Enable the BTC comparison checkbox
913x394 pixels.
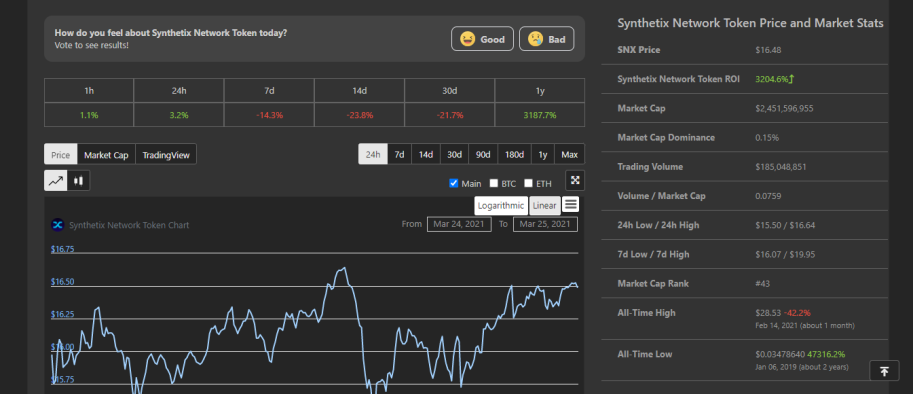pyautogui.click(x=494, y=183)
